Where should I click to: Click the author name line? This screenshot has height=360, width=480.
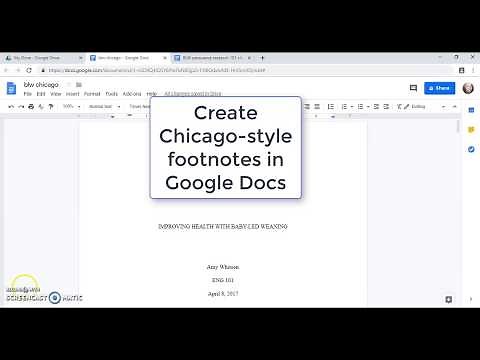click(223, 267)
